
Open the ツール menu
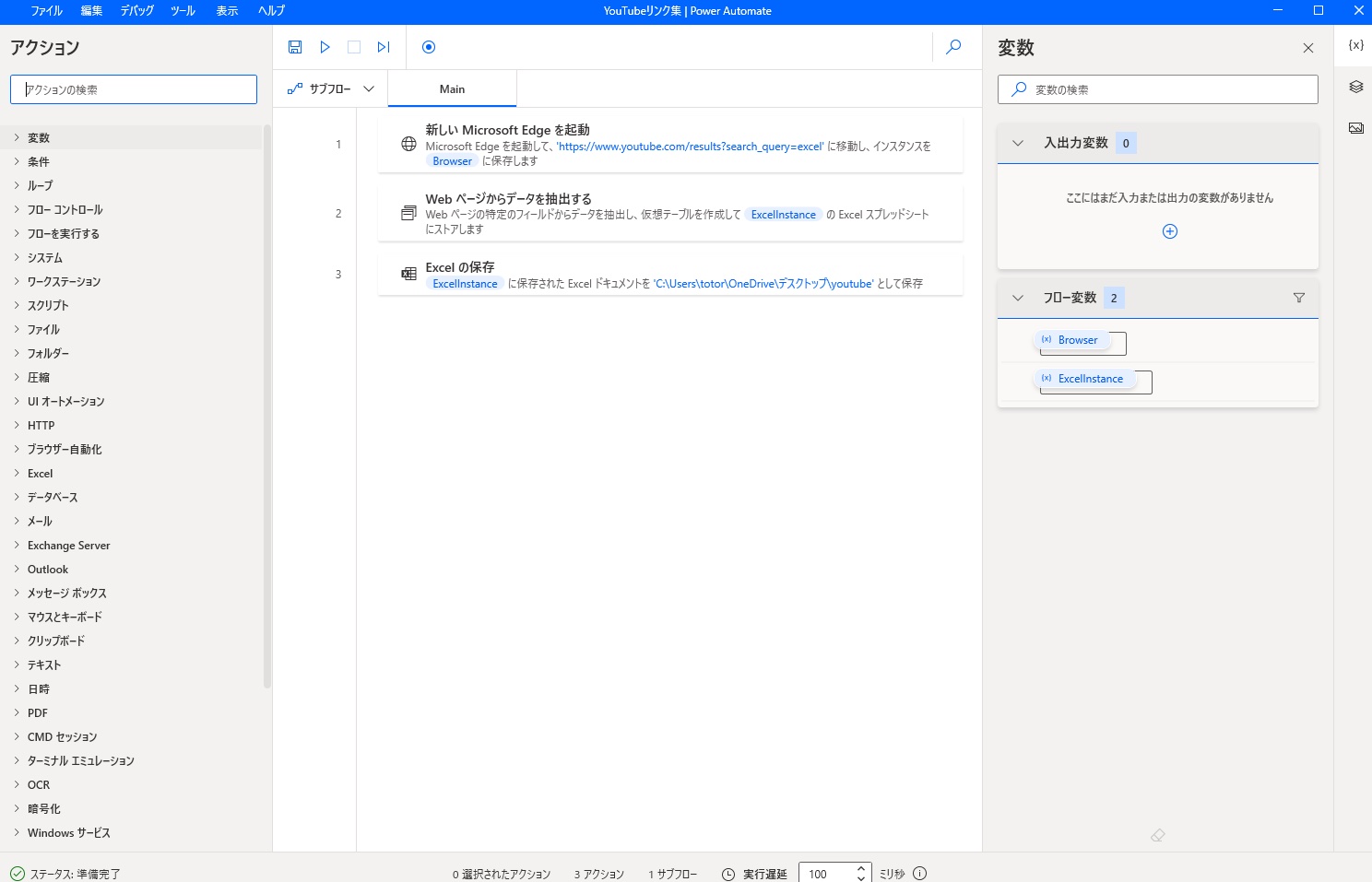coord(183,11)
